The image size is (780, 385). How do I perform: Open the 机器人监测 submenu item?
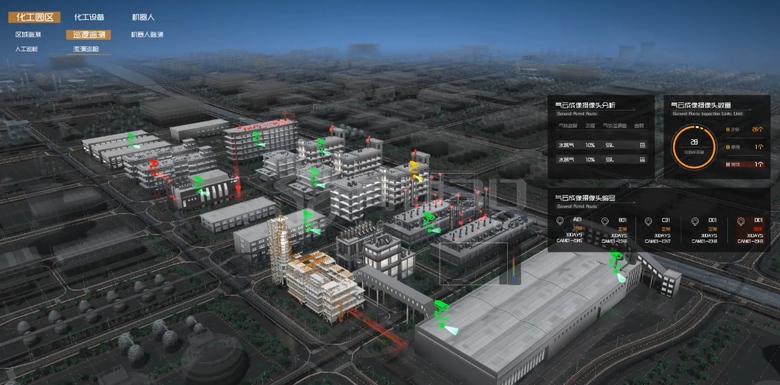147,35
